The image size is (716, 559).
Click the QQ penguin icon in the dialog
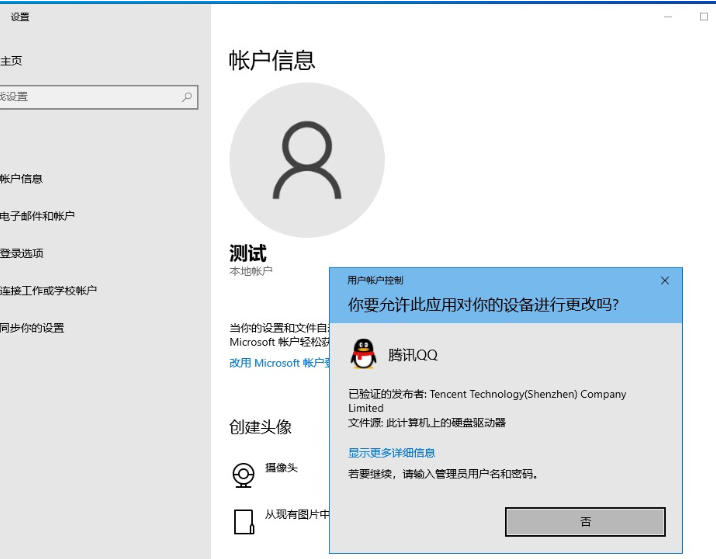coord(363,354)
